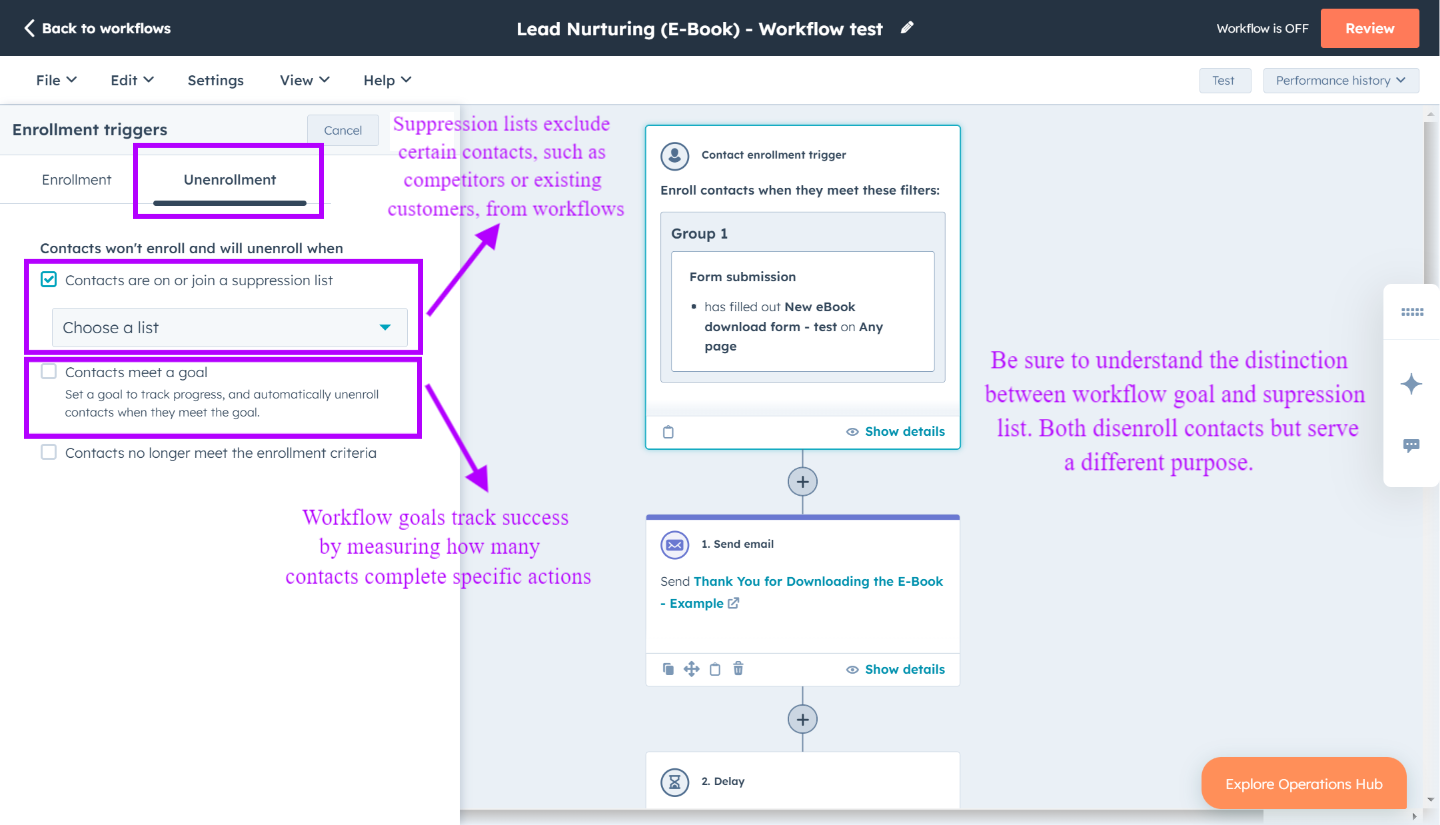The image size is (1440, 825).
Task: Open the comments icon in right sidebar
Action: tap(1412, 446)
